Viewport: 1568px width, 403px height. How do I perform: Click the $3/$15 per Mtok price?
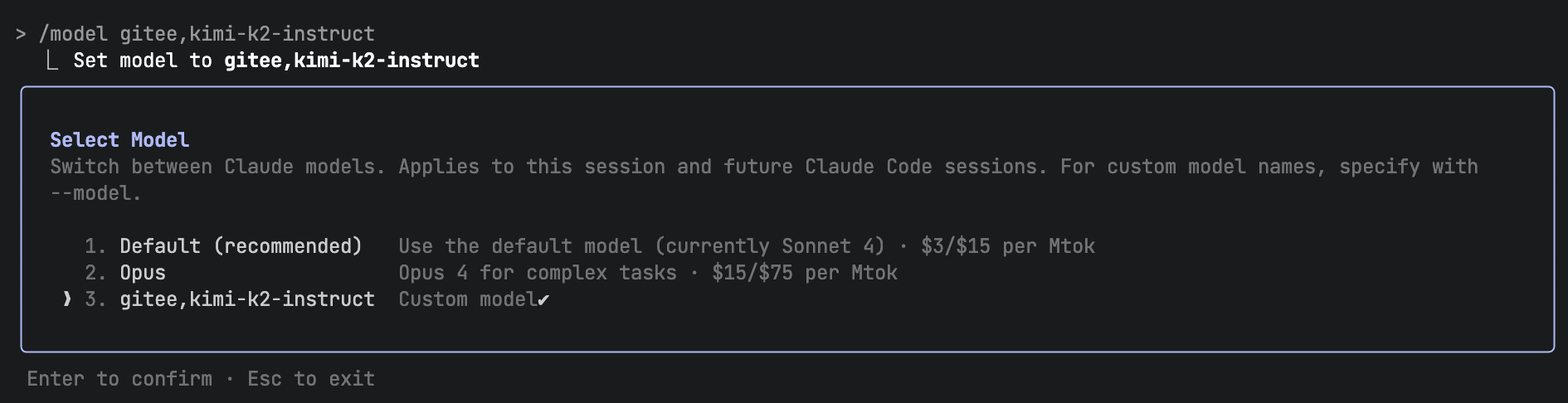click(x=1007, y=246)
